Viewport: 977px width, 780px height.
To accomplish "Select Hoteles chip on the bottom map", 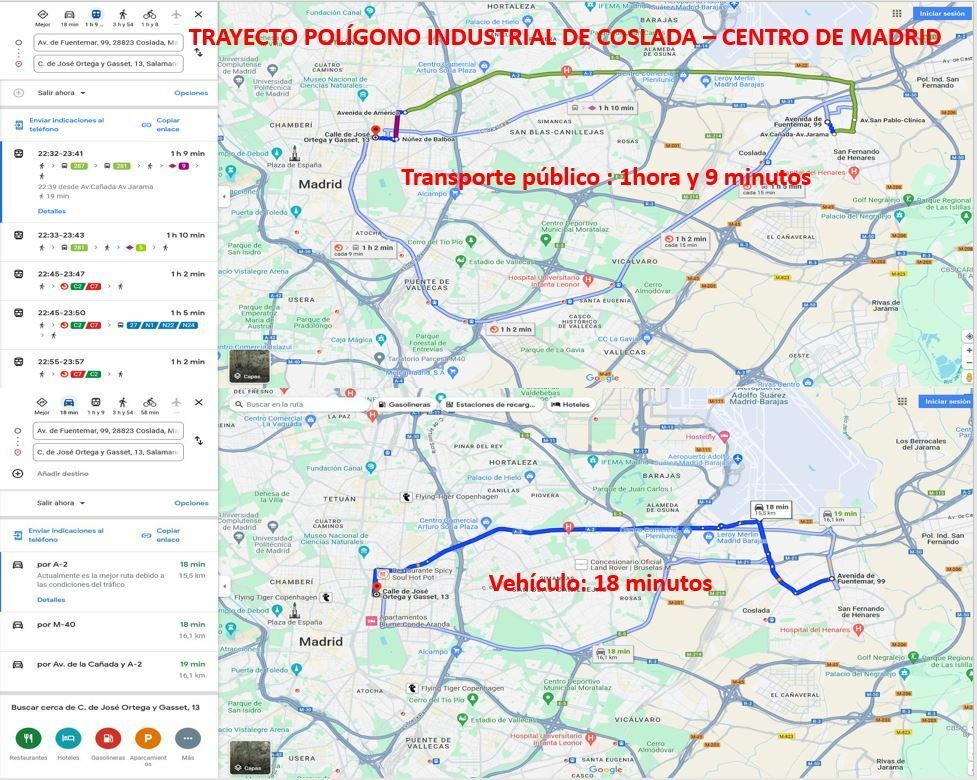I will pos(571,404).
